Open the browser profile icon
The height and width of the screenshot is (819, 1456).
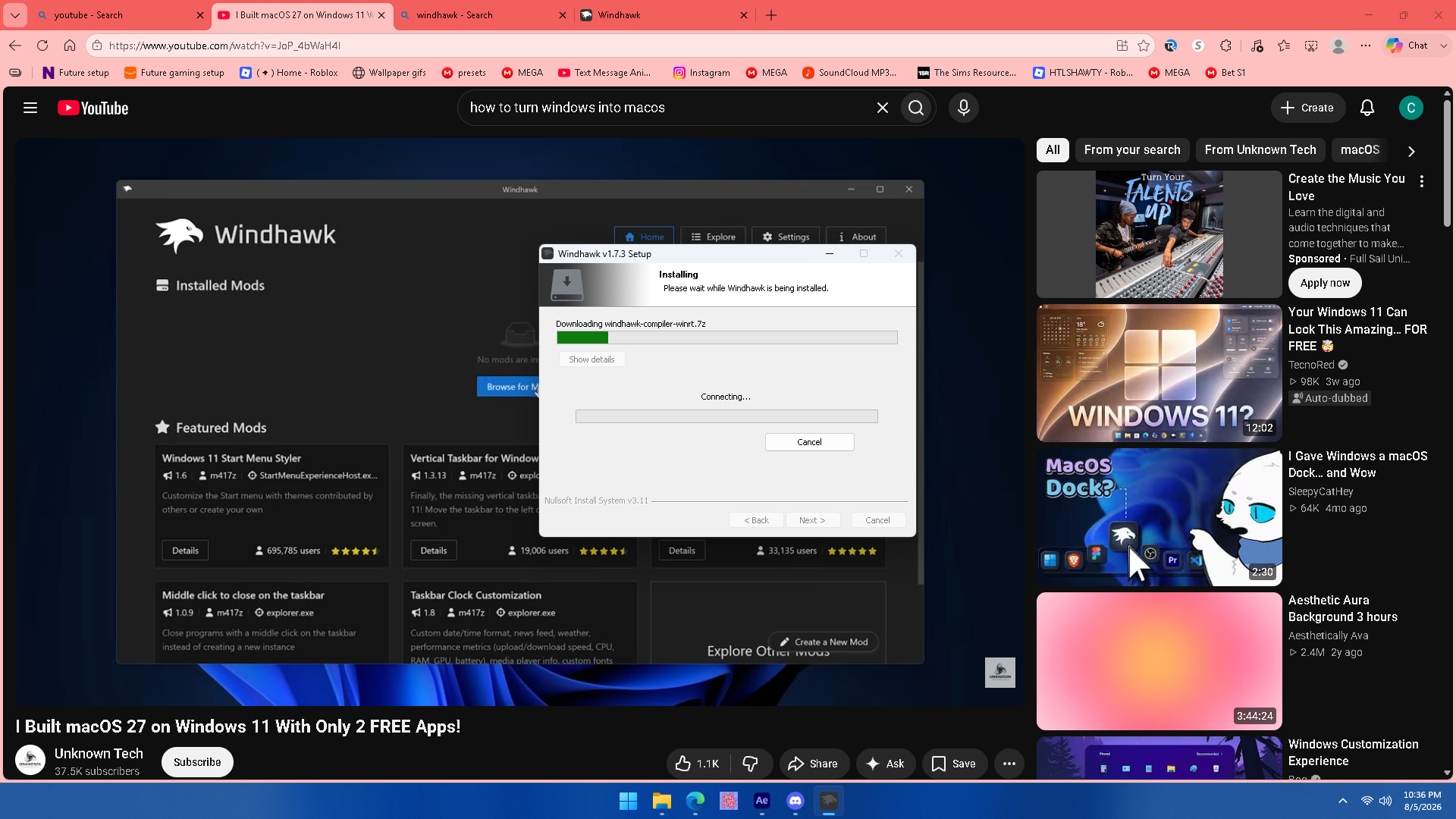pyautogui.click(x=1338, y=45)
